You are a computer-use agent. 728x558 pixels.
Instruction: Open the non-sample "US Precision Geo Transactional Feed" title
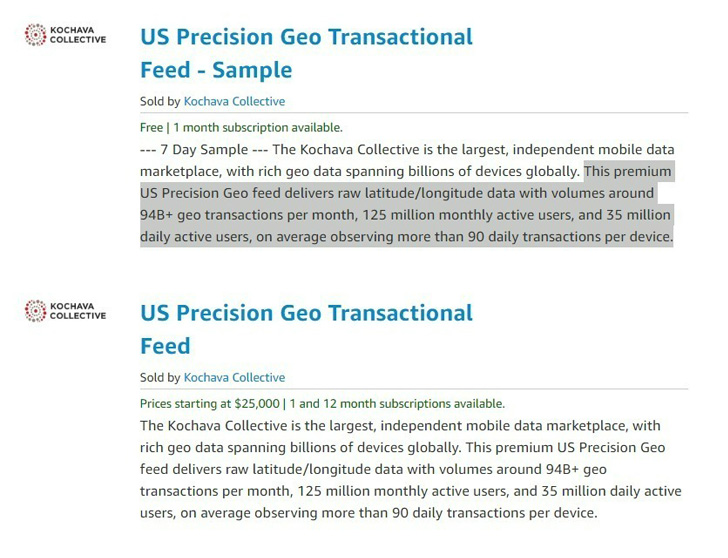[306, 314]
